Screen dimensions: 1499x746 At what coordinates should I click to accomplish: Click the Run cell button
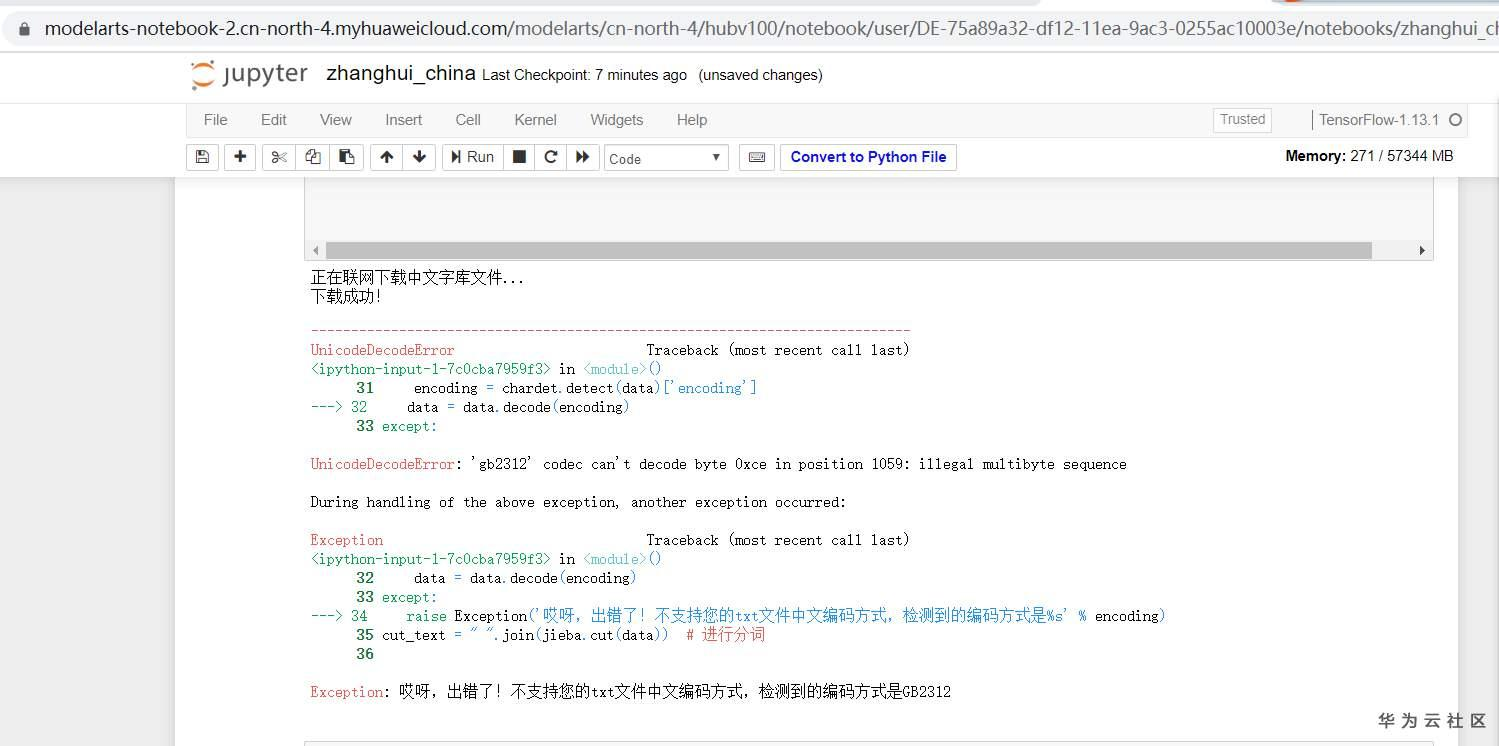471,157
